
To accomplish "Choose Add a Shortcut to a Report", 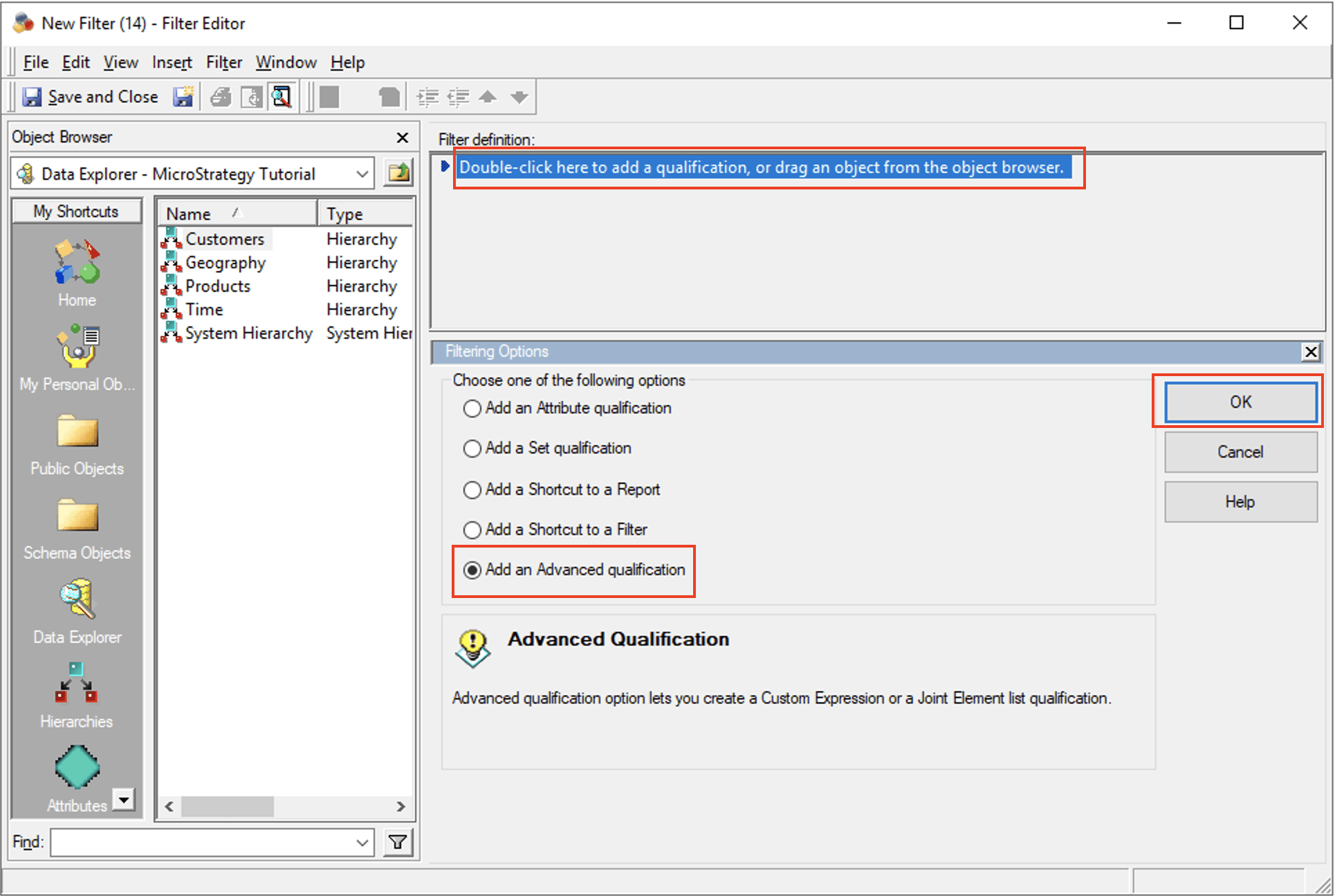I will (x=472, y=490).
